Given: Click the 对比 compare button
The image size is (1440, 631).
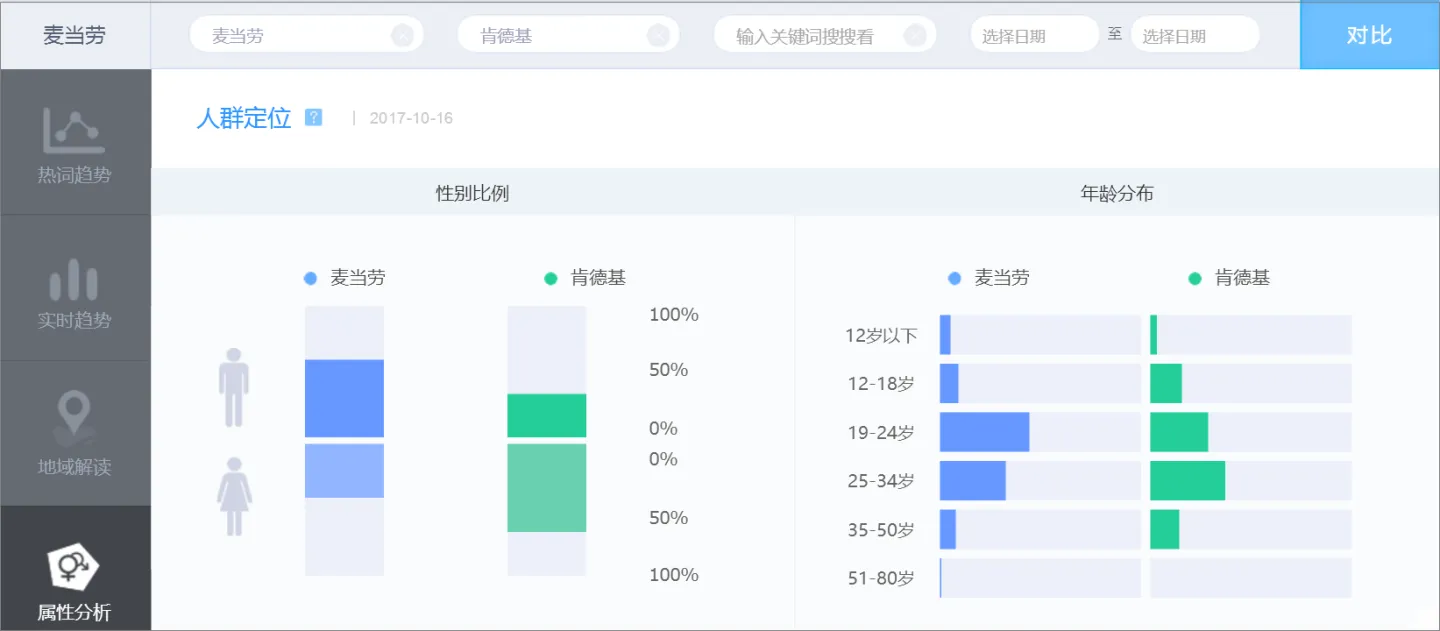Looking at the screenshot, I should pos(1369,35).
